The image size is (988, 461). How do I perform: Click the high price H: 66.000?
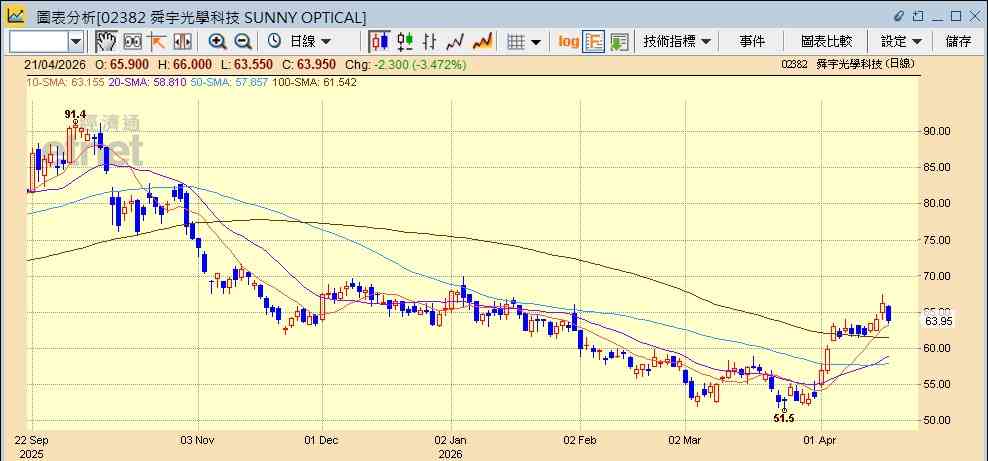184,64
